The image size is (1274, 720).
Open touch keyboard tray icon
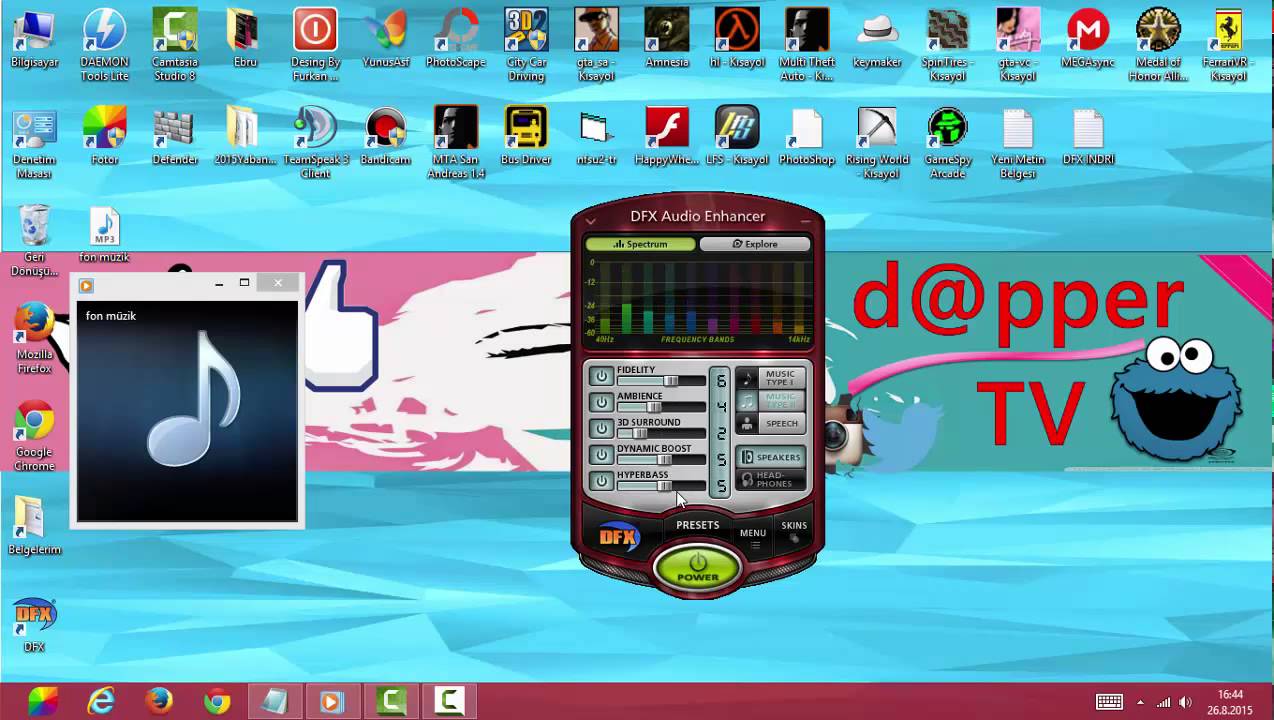point(1109,702)
